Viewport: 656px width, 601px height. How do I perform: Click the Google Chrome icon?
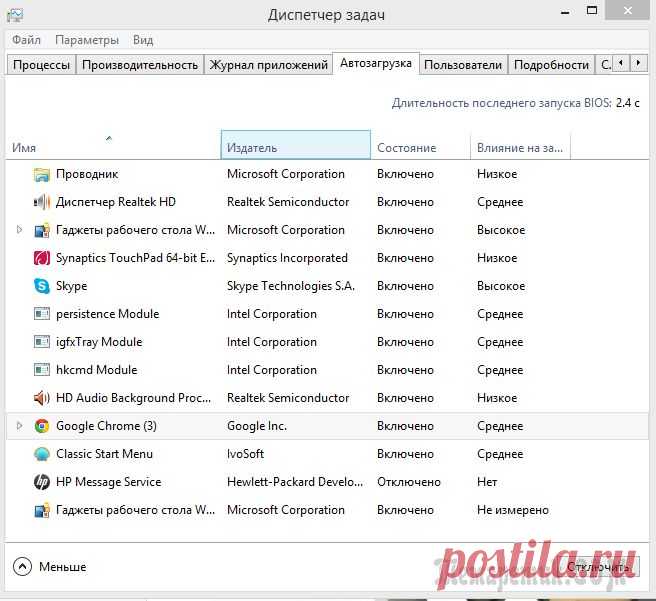point(42,426)
